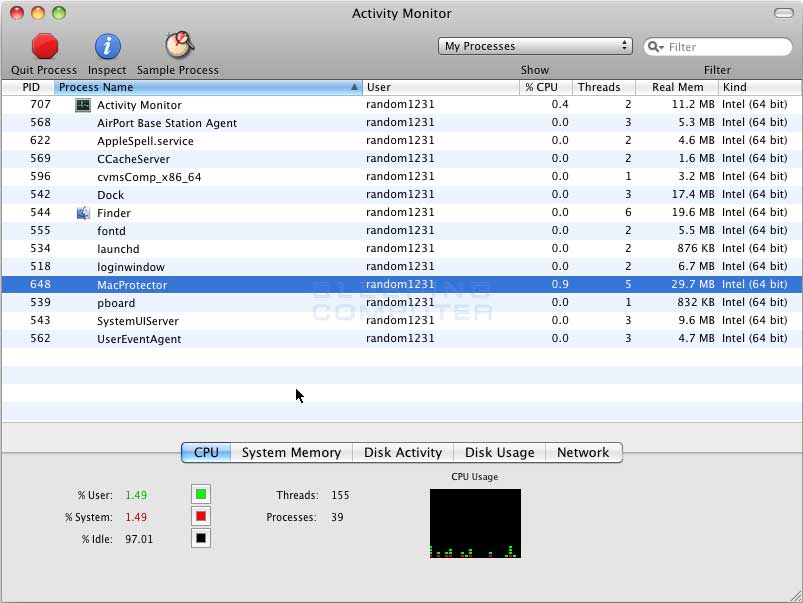Sort by the Real Mem column header
The height and width of the screenshot is (603, 803).
pos(677,87)
